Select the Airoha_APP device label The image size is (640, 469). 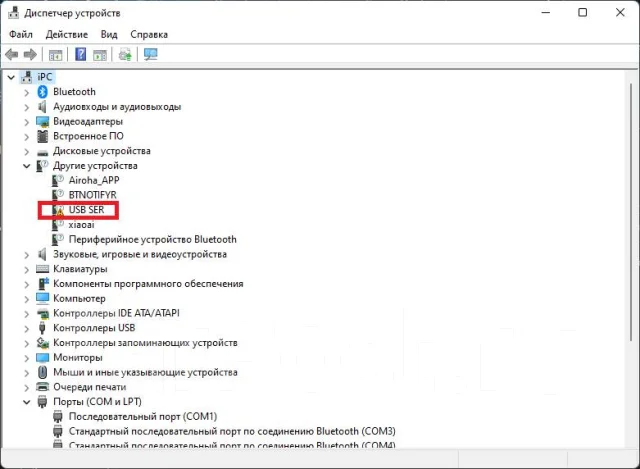point(94,180)
